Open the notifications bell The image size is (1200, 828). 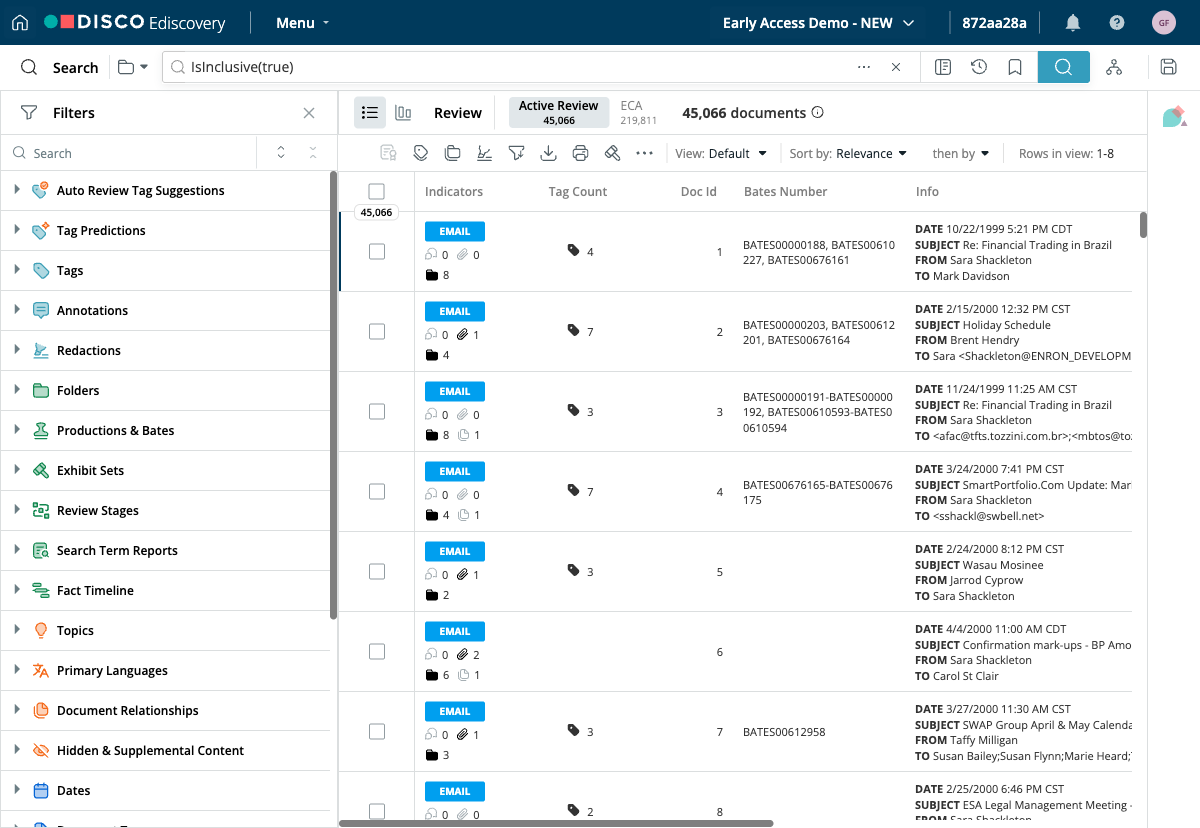tap(1073, 23)
